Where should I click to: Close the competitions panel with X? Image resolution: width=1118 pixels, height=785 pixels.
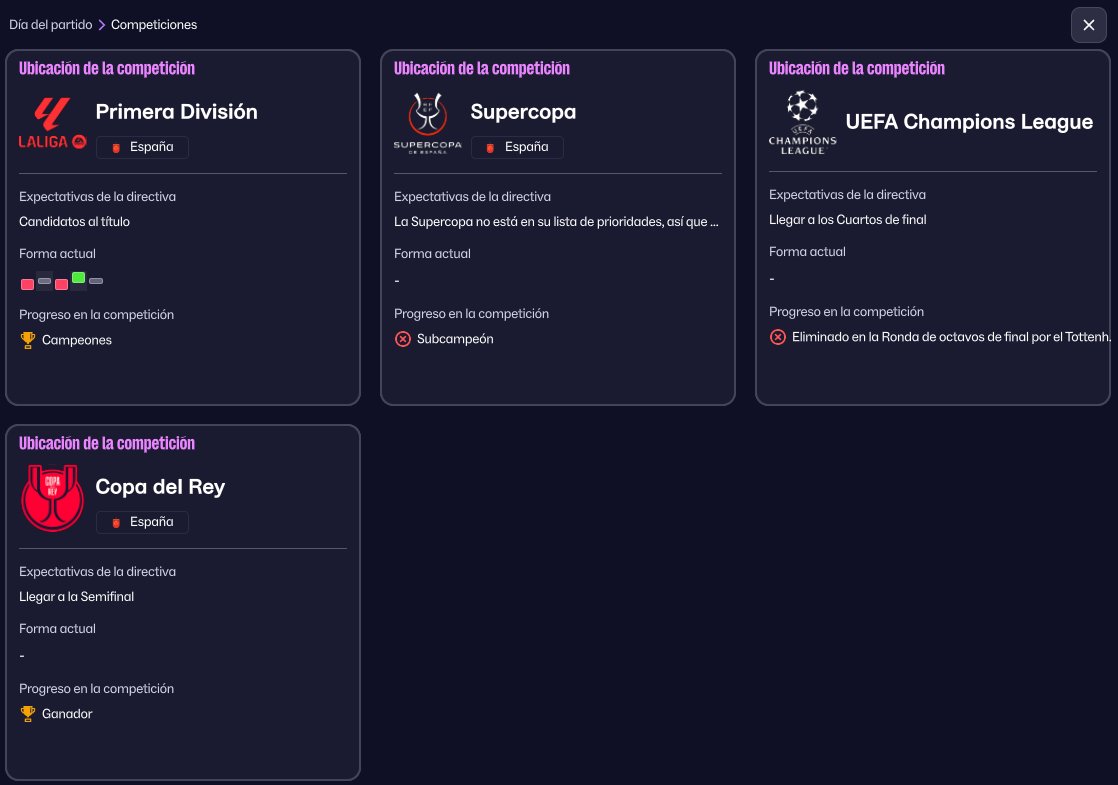1089,25
